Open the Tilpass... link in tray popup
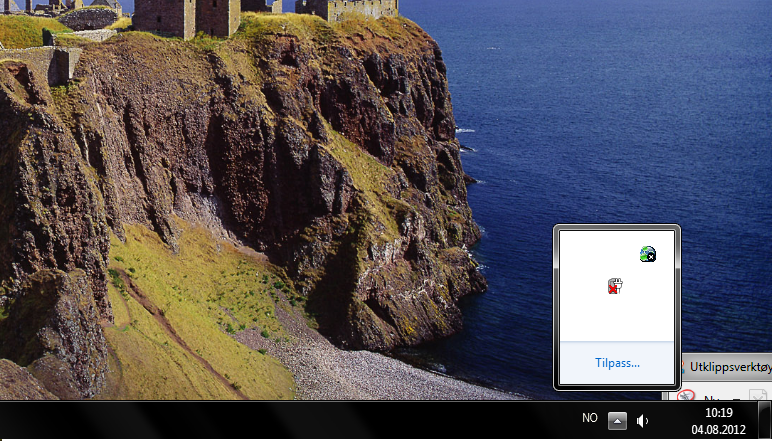 pyautogui.click(x=617, y=363)
